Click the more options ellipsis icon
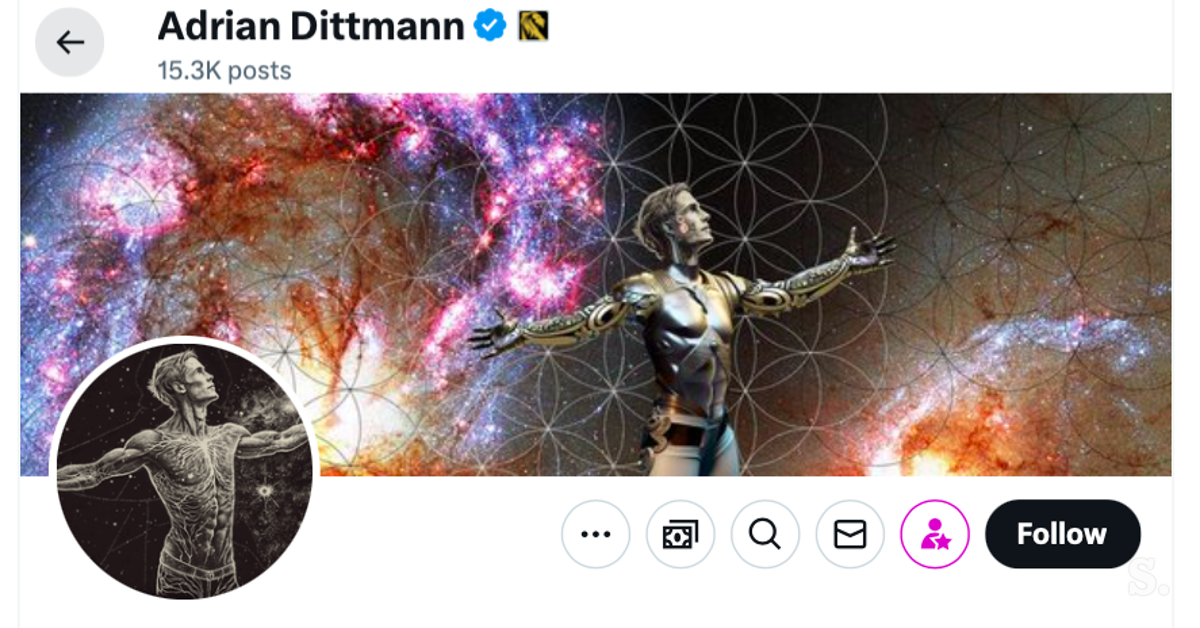This screenshot has width=1200, height=628. point(595,534)
